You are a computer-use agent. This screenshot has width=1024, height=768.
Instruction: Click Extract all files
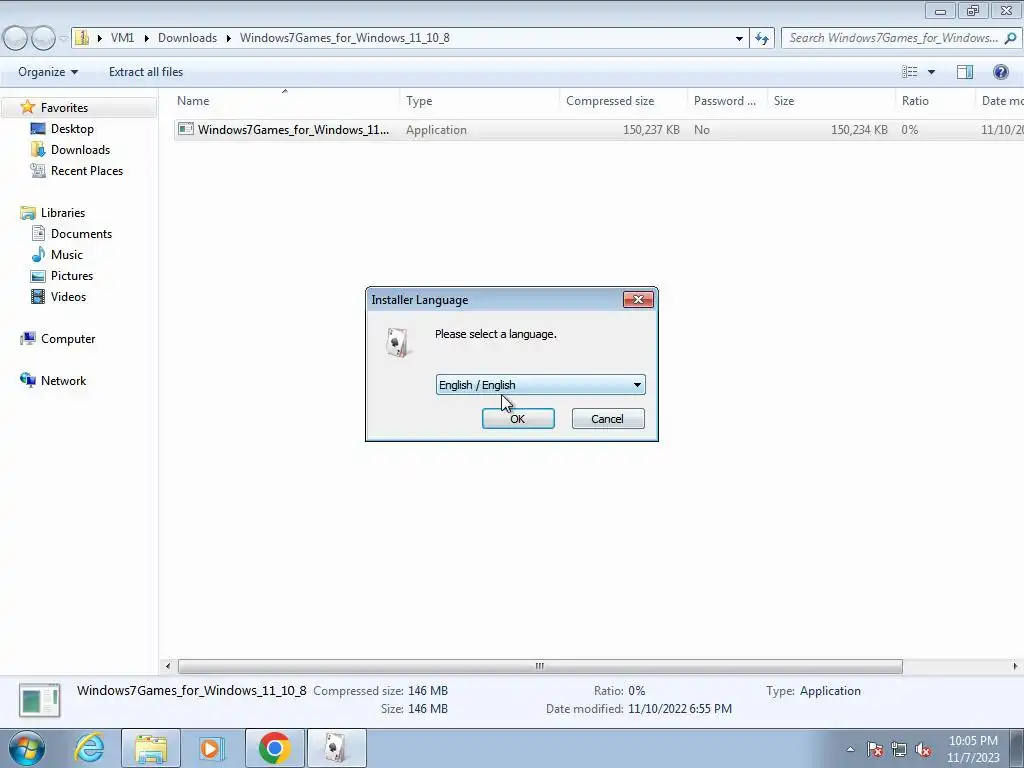[146, 72]
